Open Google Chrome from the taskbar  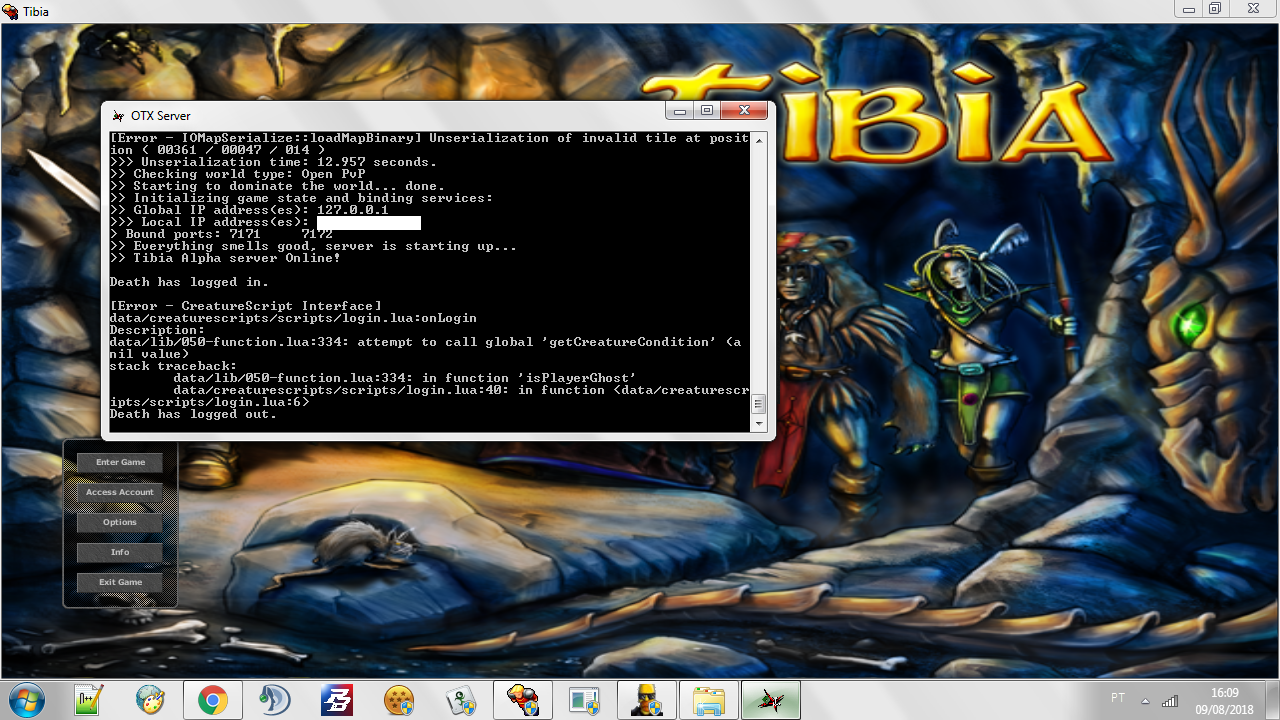tap(212, 700)
